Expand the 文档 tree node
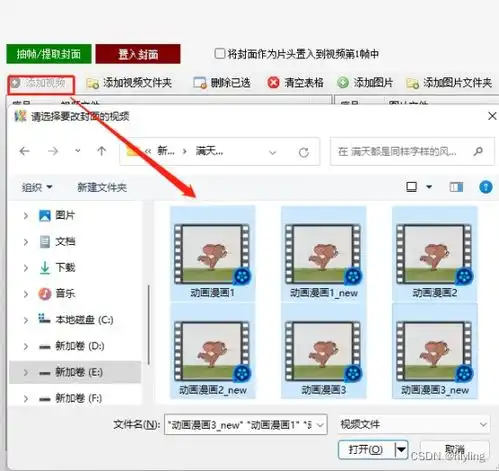 [x=26, y=242]
